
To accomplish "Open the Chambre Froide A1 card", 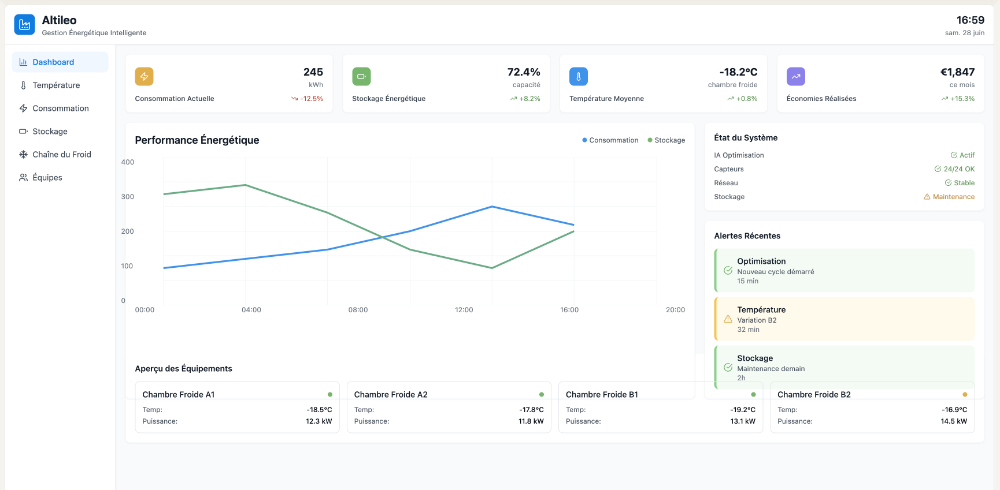I will (x=237, y=407).
